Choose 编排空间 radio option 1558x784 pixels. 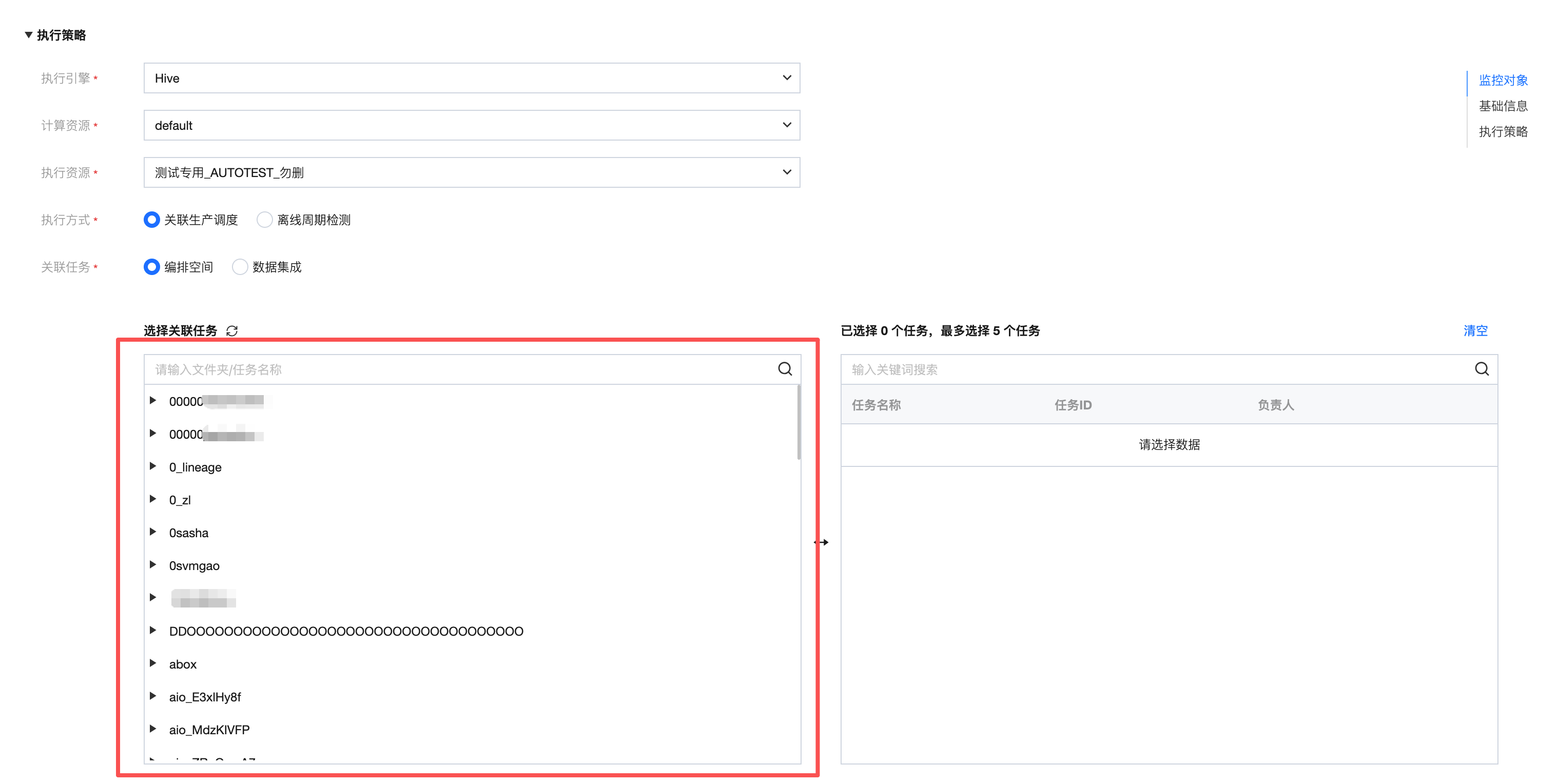(152, 267)
